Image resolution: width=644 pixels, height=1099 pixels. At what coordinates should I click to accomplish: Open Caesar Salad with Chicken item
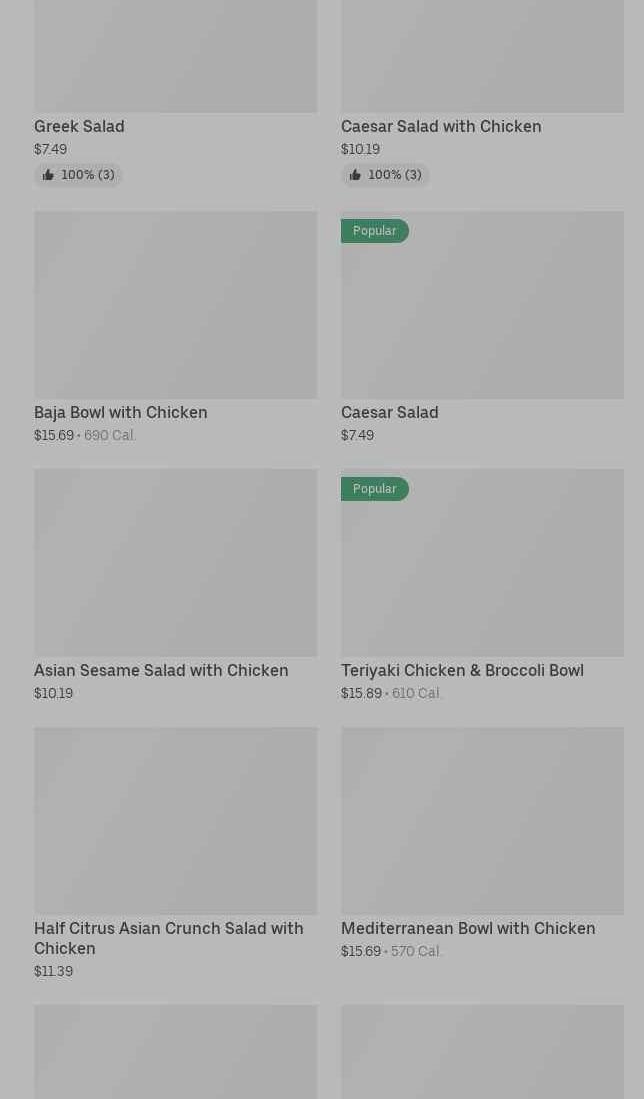(x=440, y=126)
